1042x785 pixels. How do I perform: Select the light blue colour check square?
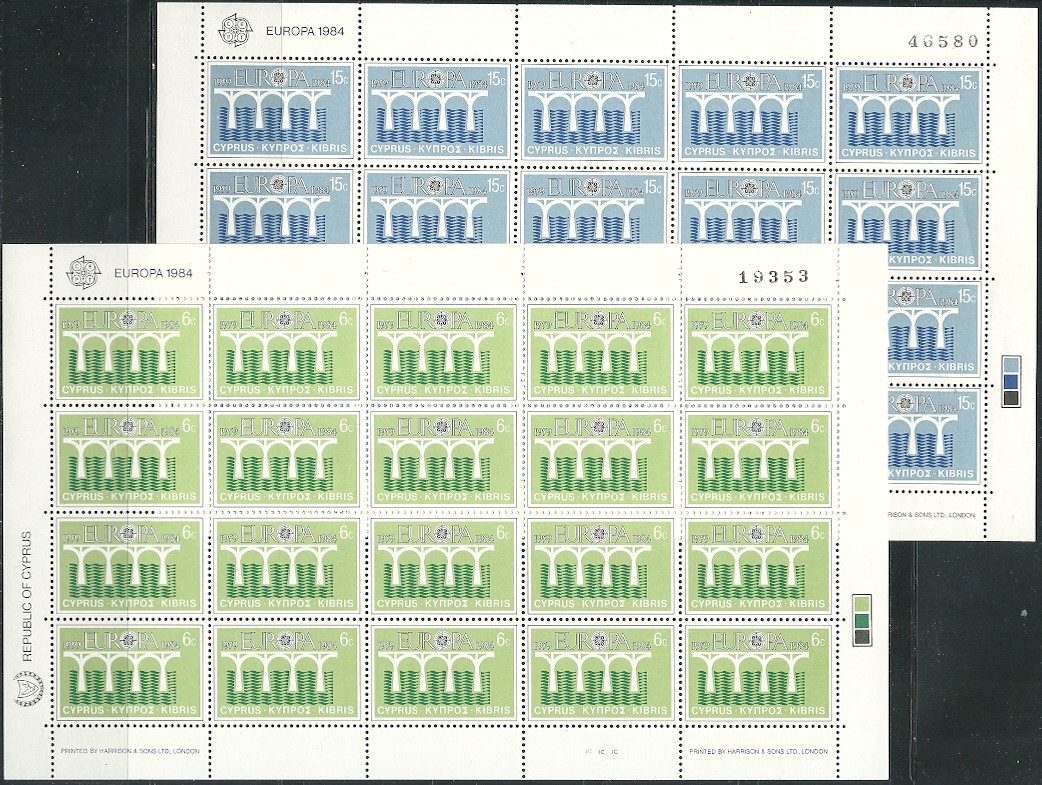(1011, 365)
